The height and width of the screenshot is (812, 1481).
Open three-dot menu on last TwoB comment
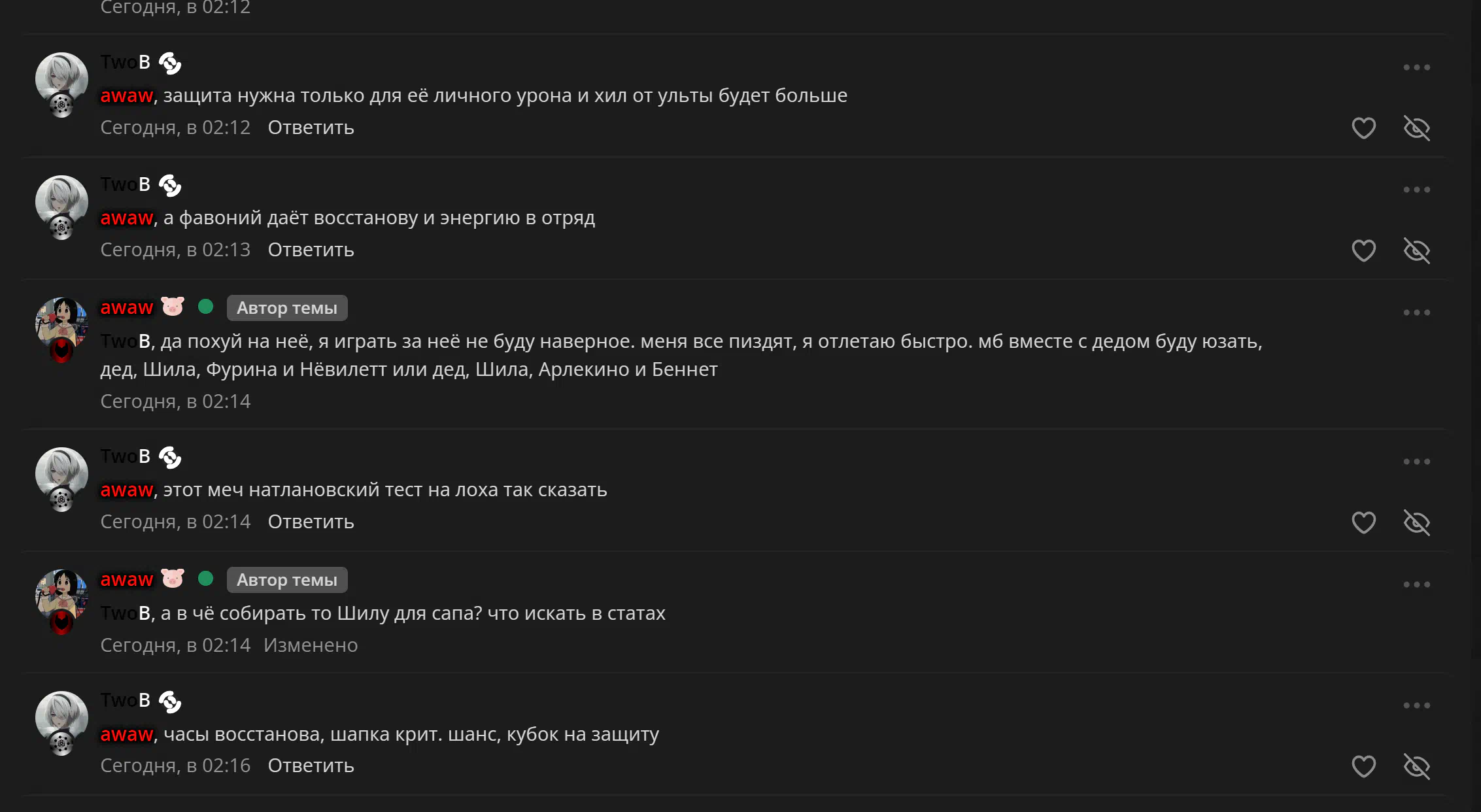(1417, 705)
